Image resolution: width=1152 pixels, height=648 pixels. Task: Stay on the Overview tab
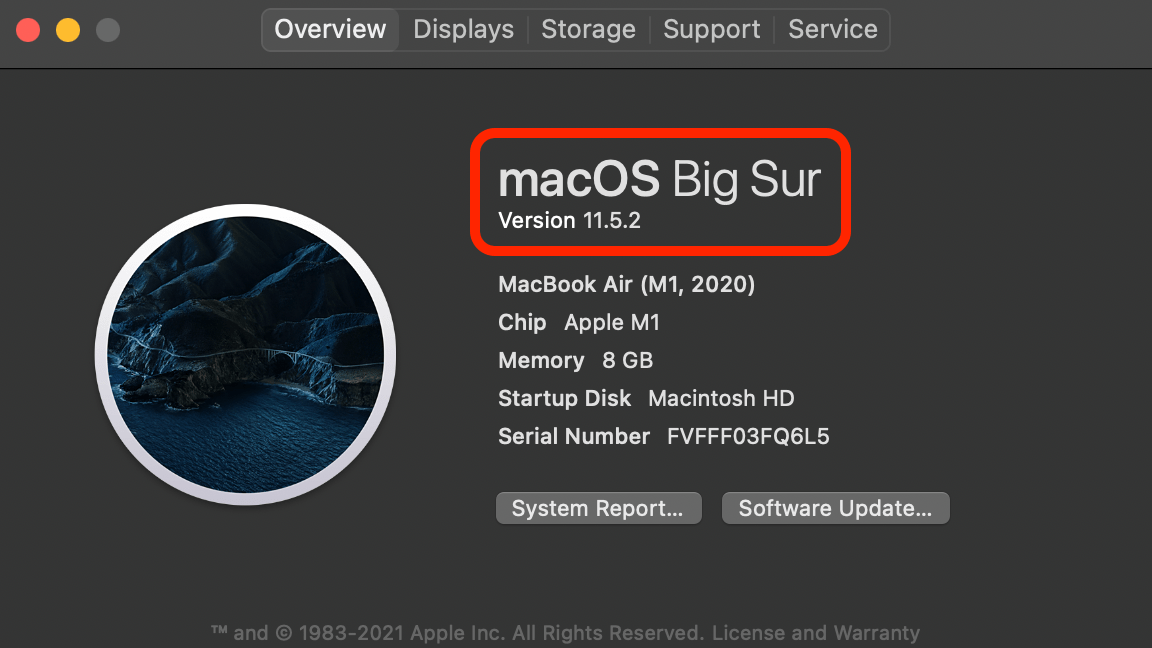329,29
